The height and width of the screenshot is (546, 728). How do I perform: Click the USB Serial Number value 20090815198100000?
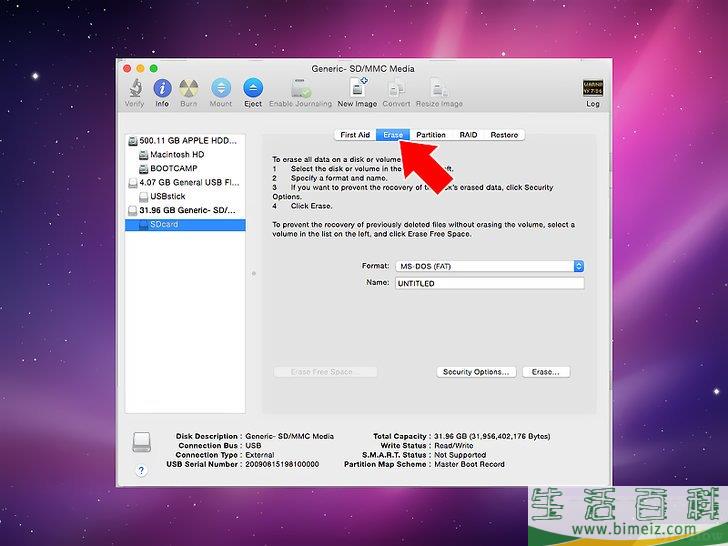coord(282,464)
